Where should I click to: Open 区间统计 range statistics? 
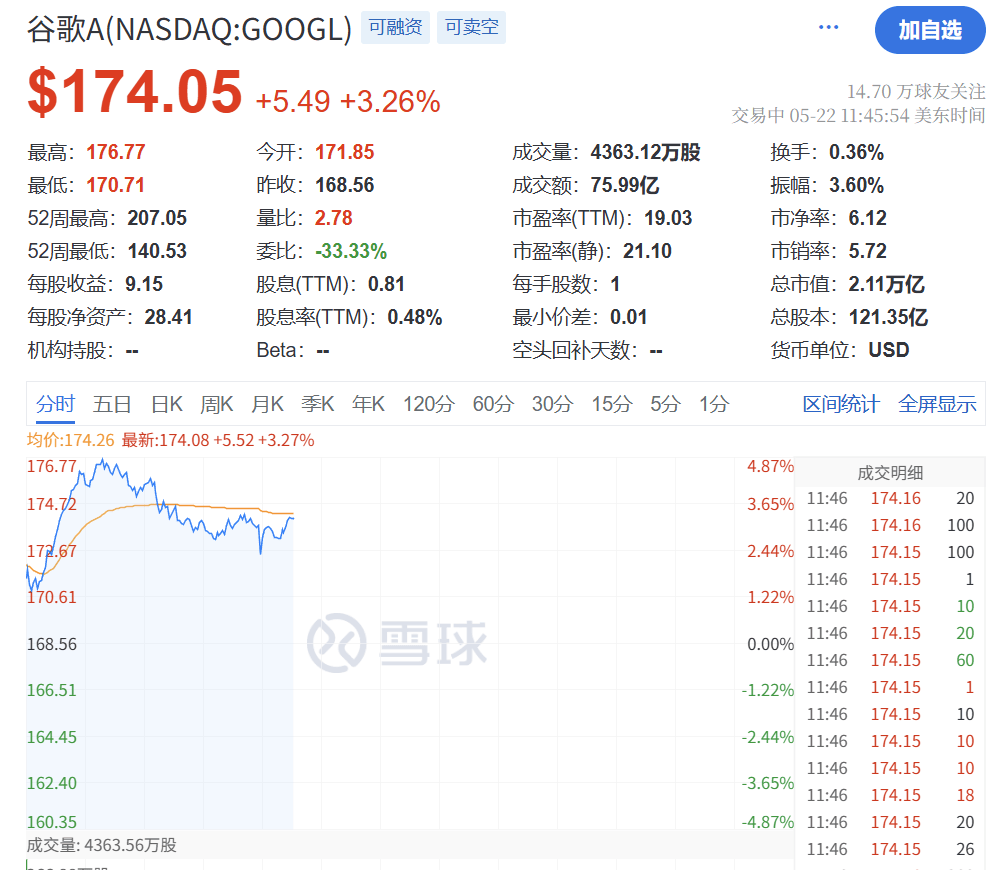[843, 404]
